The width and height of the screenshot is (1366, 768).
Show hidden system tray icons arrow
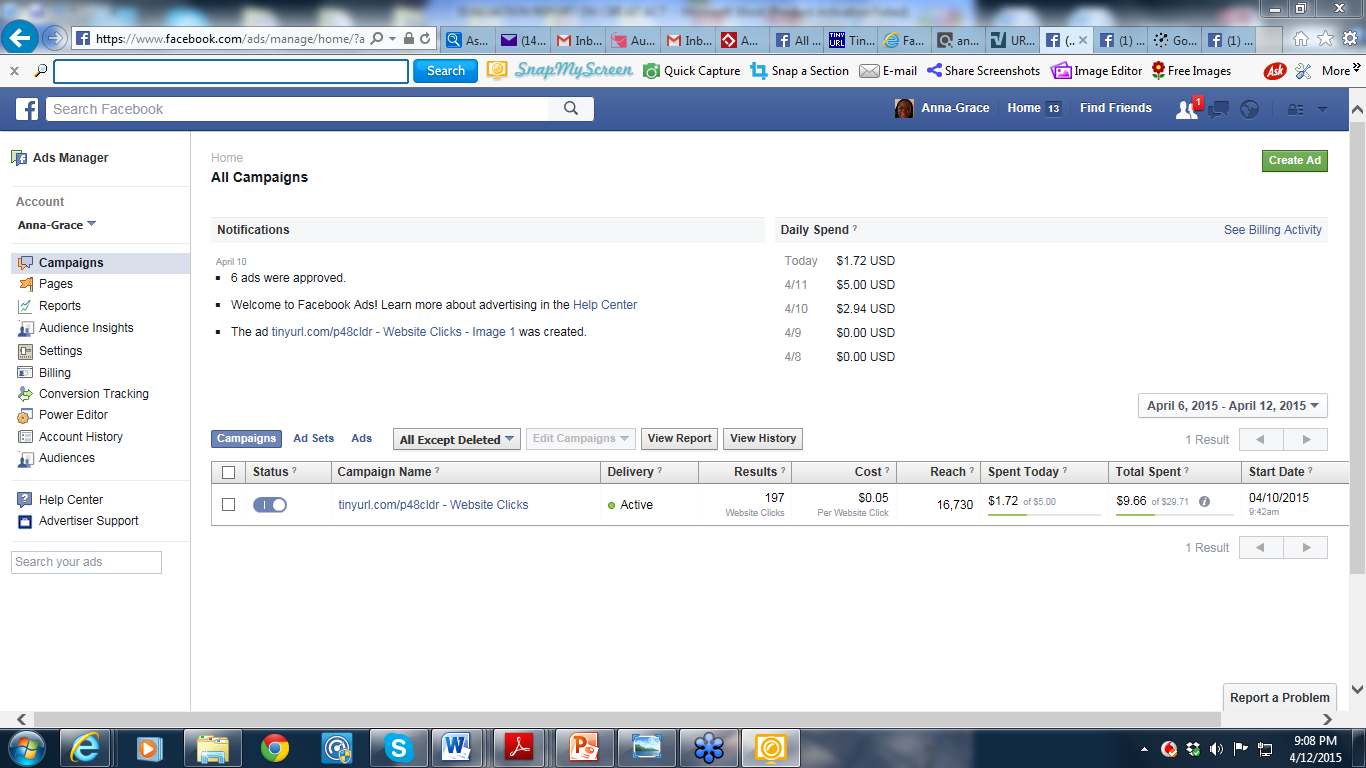tap(1144, 749)
